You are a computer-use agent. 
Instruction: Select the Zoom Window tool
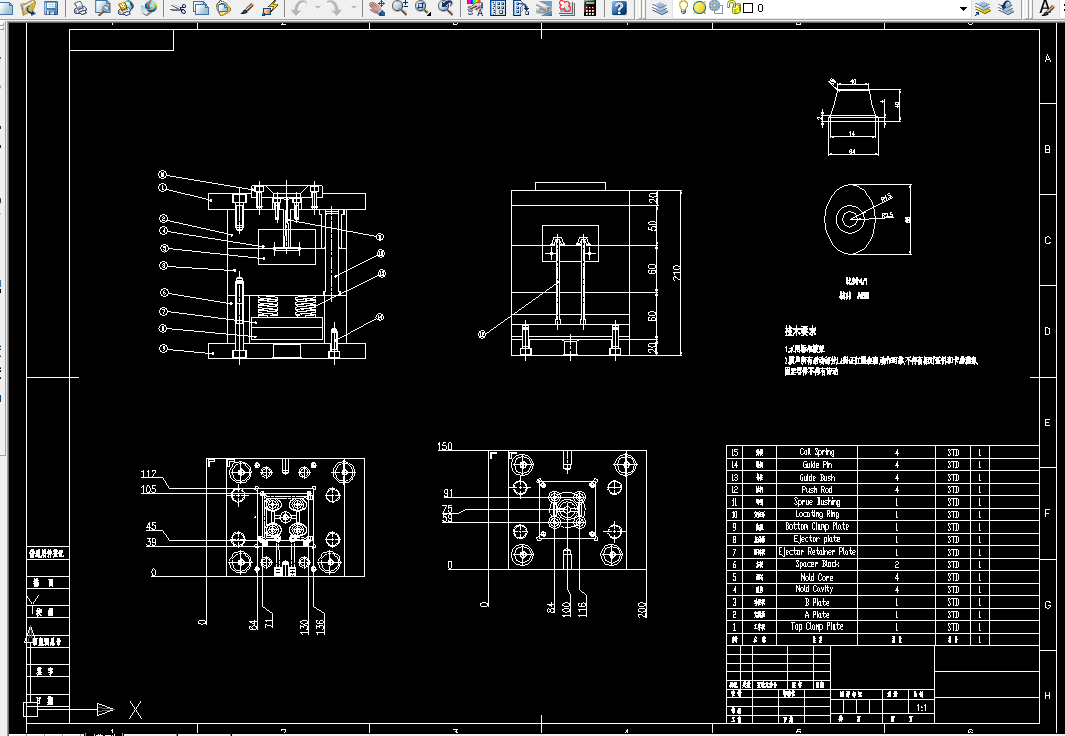(x=423, y=7)
